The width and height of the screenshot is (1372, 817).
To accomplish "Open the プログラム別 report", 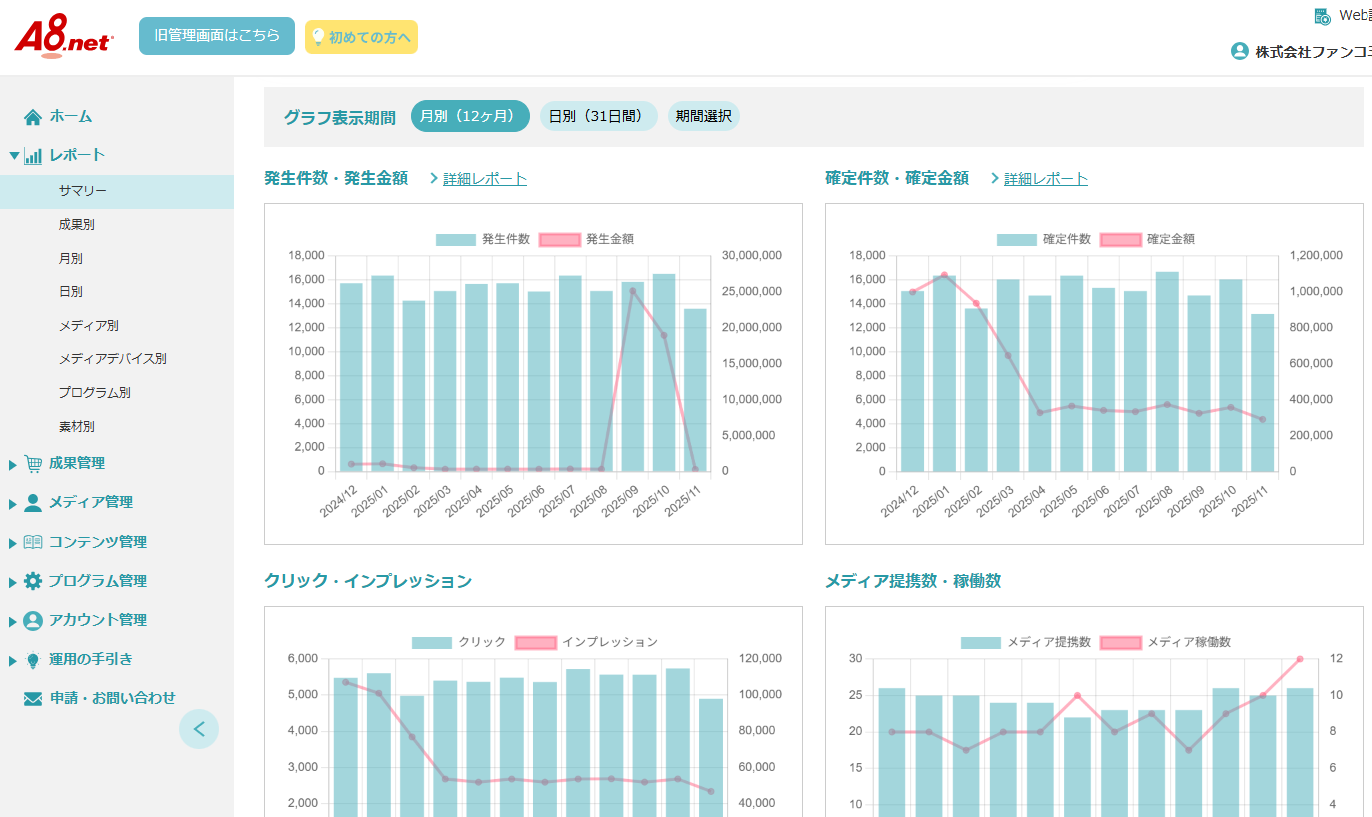I will tap(94, 393).
